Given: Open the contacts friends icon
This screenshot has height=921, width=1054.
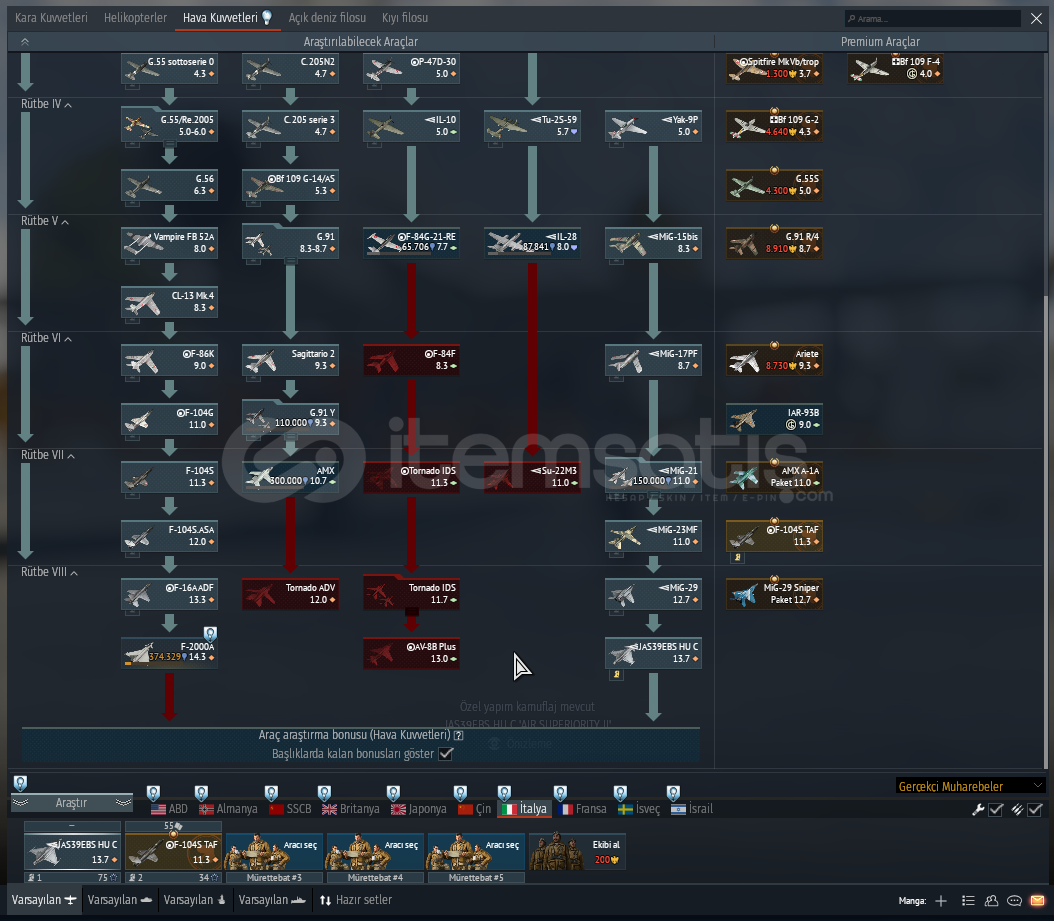Looking at the screenshot, I should point(991,901).
